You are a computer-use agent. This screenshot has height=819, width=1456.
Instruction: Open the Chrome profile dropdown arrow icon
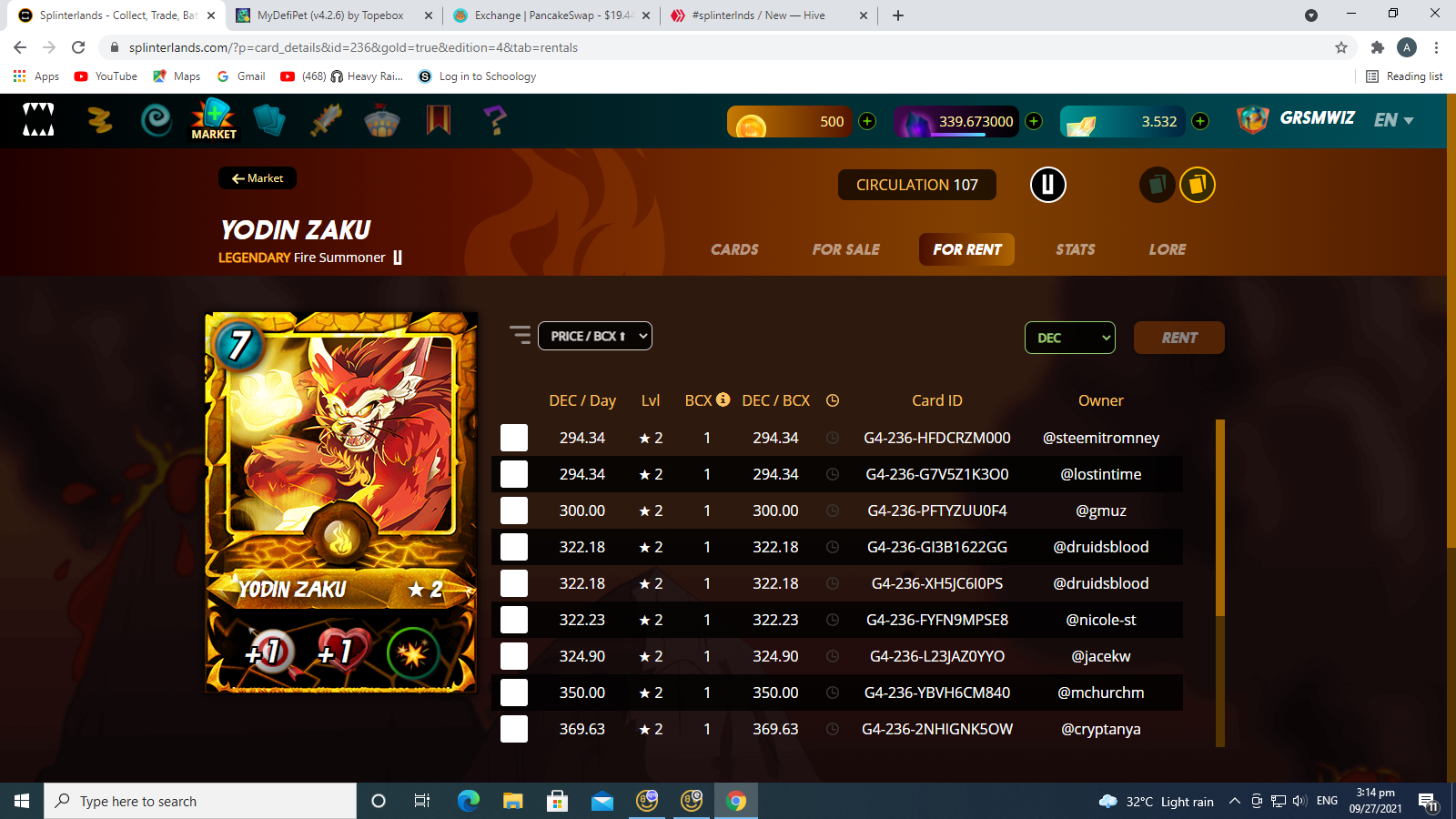pos(1310,15)
